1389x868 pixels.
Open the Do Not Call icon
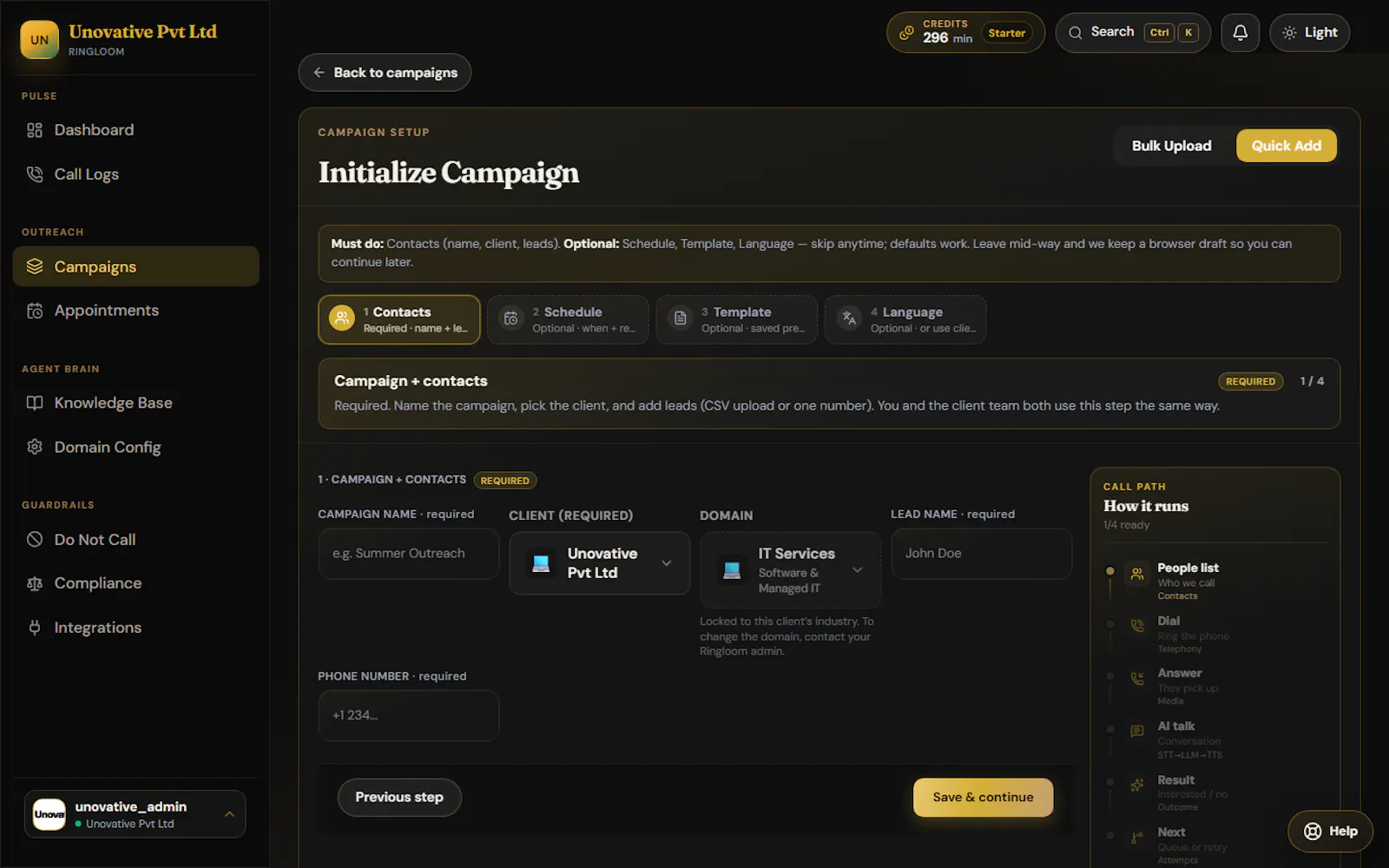pos(35,539)
